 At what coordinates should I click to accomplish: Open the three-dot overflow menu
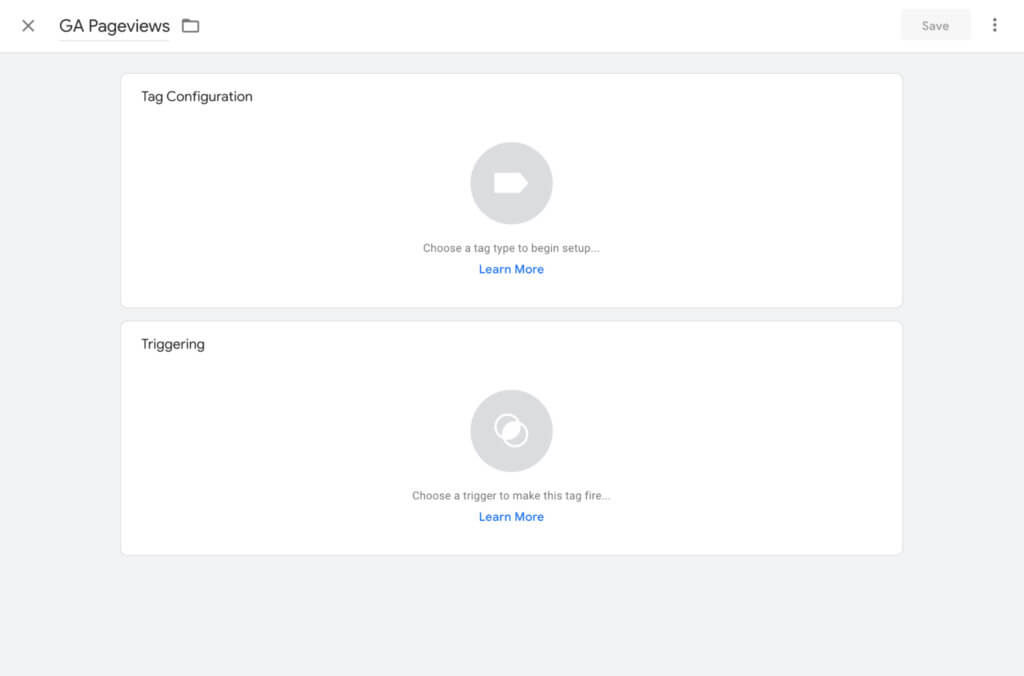995,24
